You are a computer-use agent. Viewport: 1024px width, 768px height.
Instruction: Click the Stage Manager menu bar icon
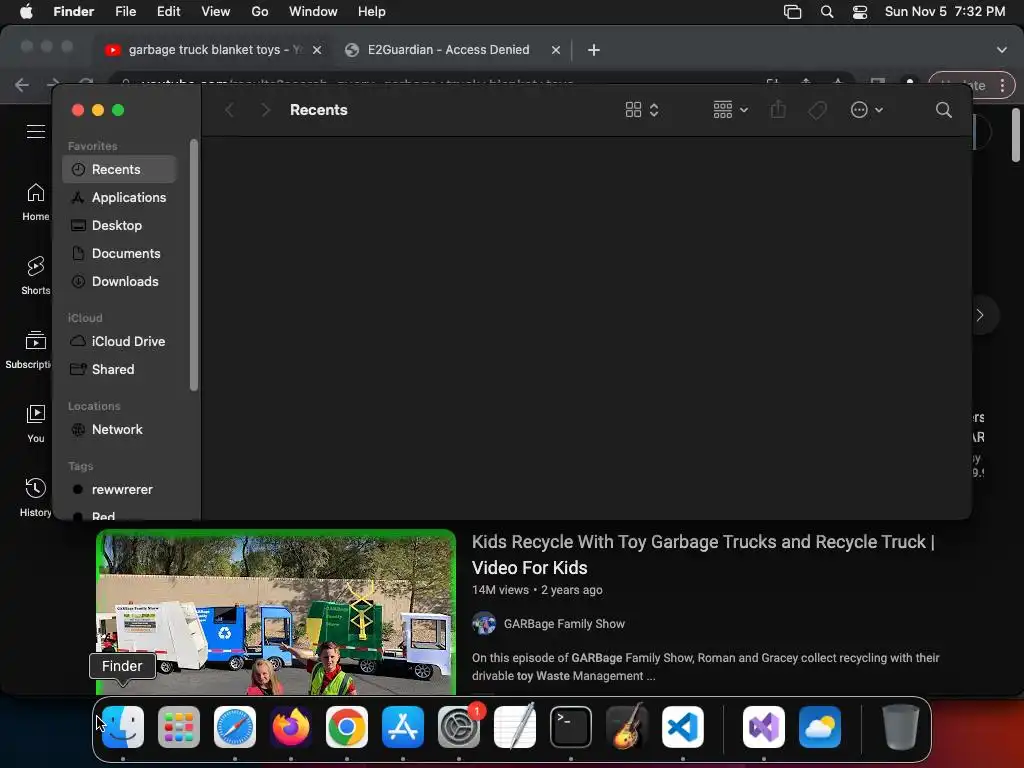[792, 12]
